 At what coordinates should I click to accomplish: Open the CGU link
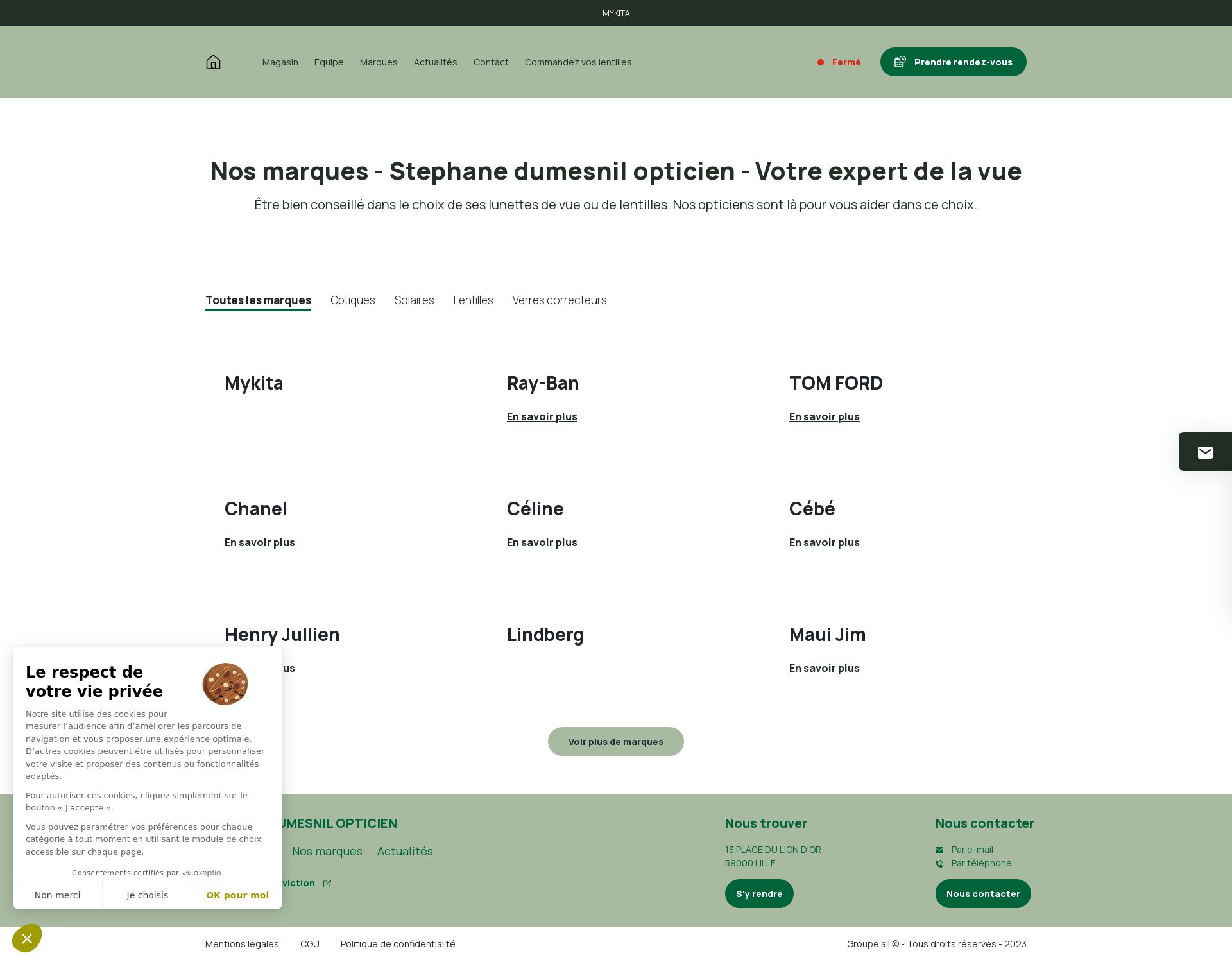pos(310,944)
